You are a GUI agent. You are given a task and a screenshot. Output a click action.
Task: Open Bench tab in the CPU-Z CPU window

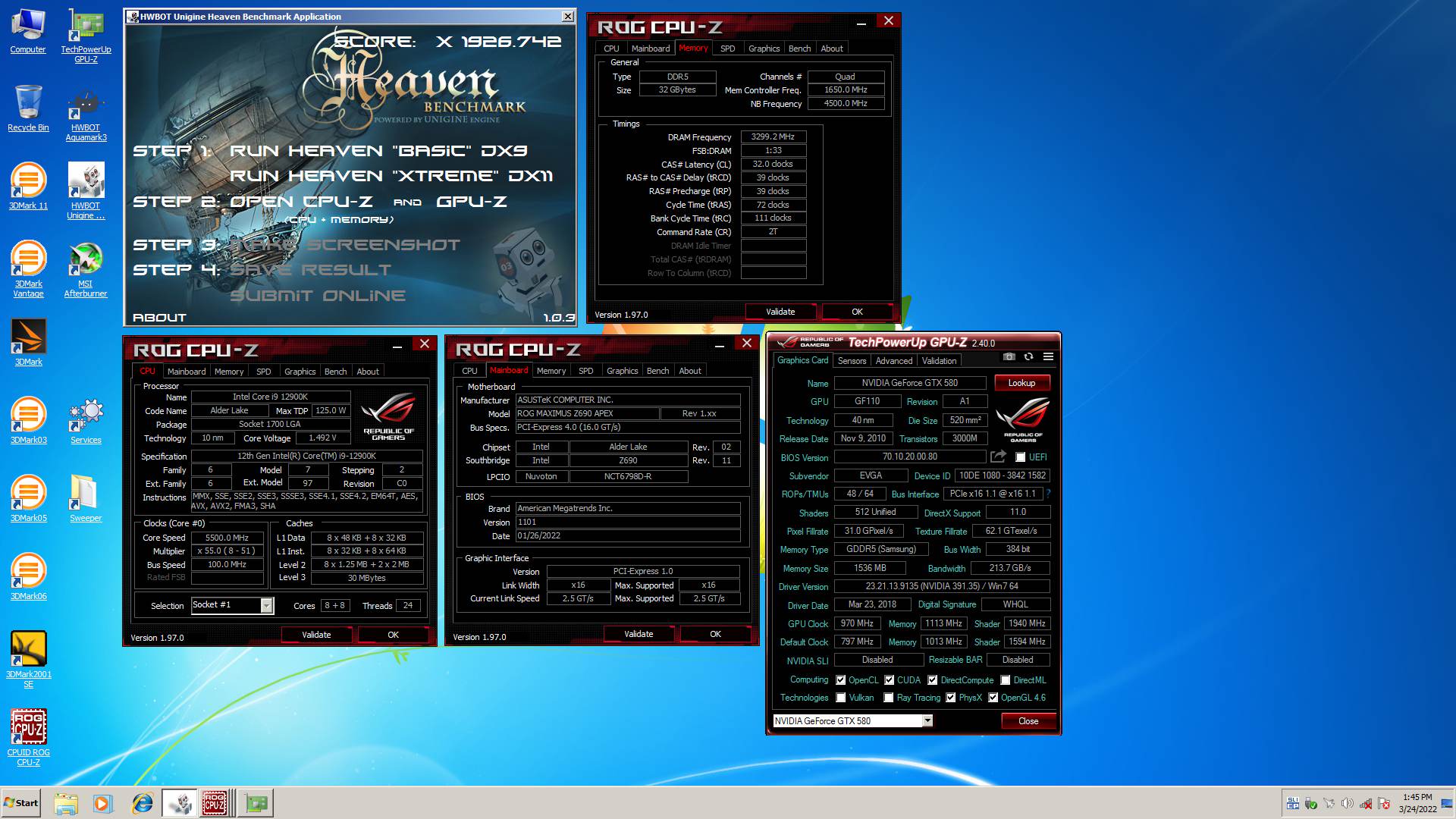pyautogui.click(x=335, y=372)
